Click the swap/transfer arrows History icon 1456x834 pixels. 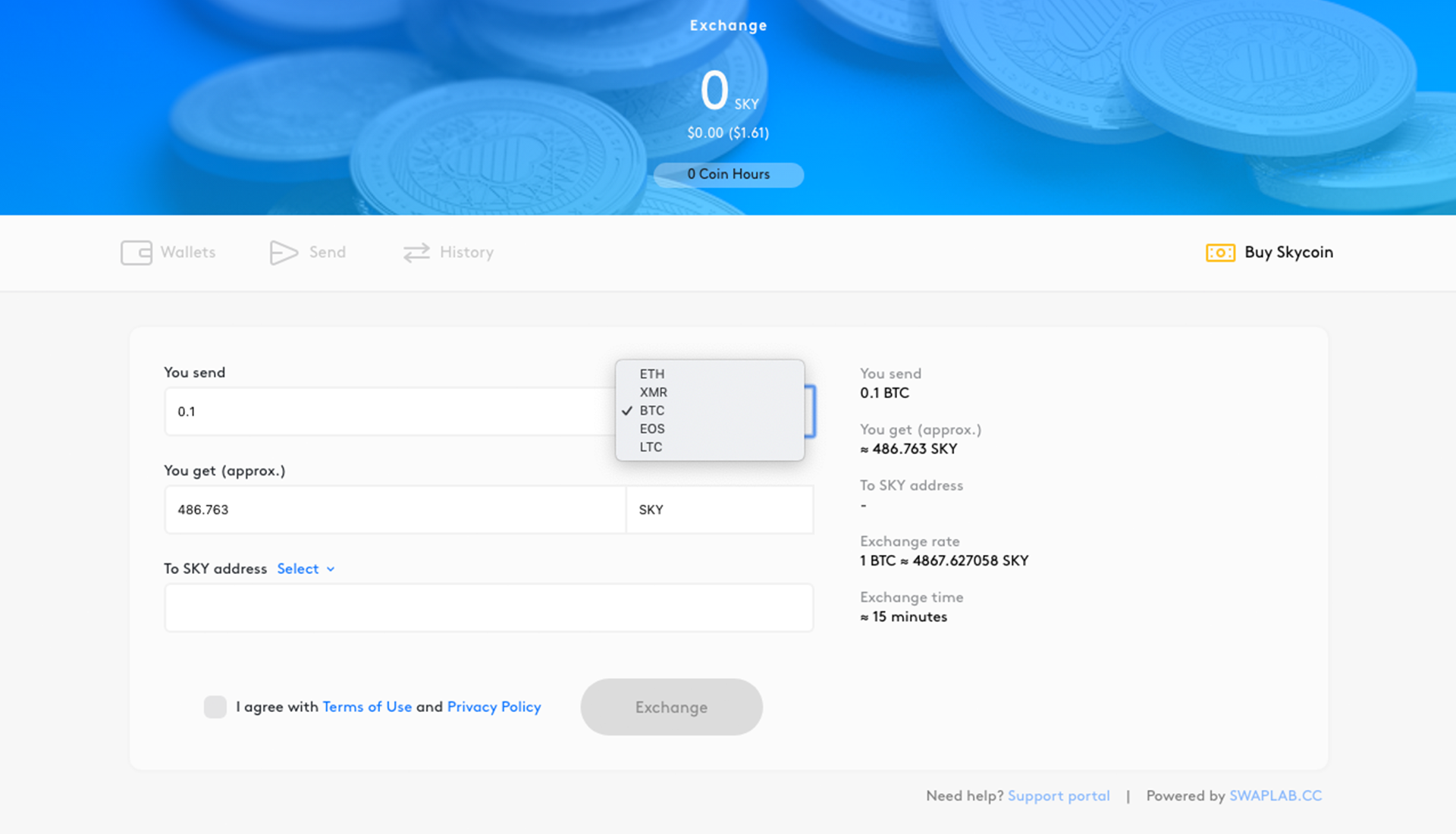[x=416, y=252]
